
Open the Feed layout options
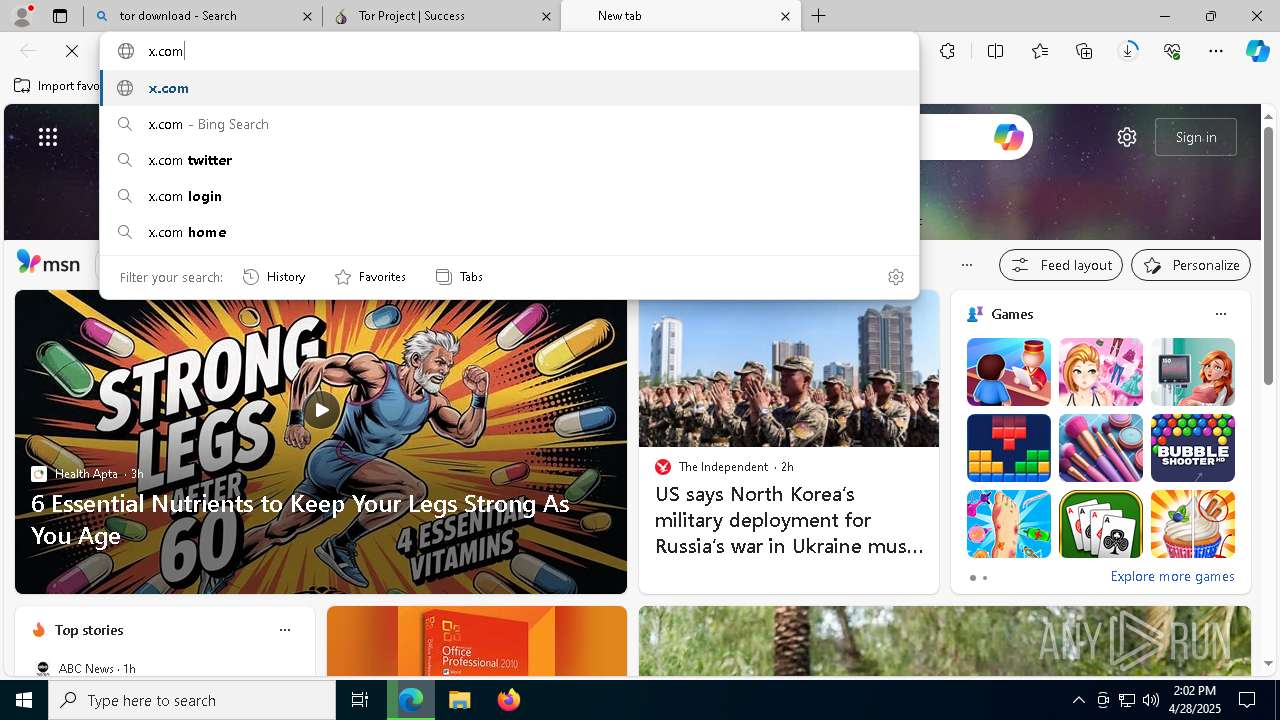[x=1061, y=265]
